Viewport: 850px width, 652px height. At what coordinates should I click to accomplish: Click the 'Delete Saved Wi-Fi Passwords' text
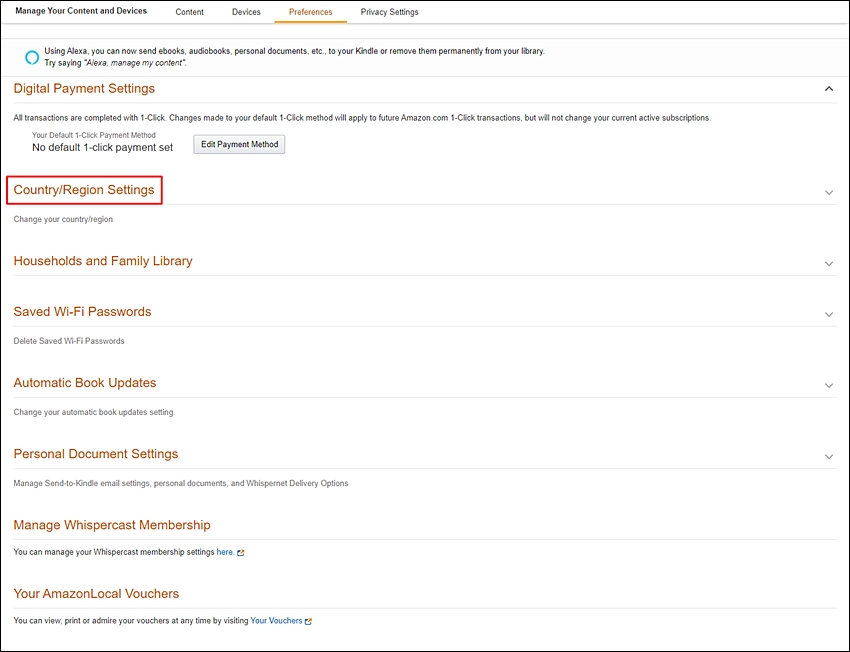click(x=69, y=341)
